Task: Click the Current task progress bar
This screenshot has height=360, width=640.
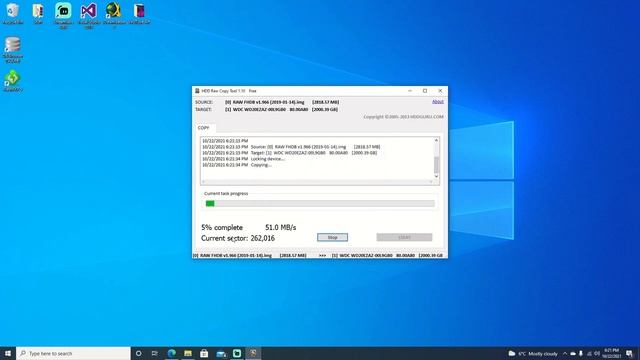Action: point(320,203)
